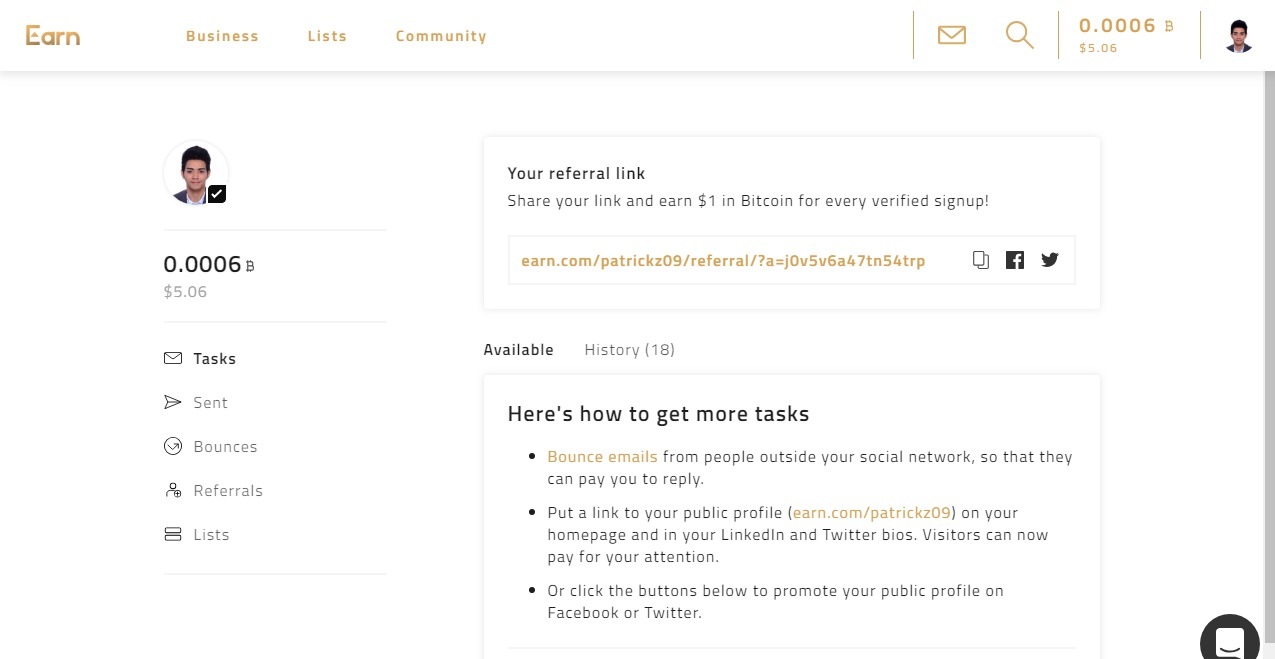
Task: Click the referral link URL text
Action: [x=723, y=261]
